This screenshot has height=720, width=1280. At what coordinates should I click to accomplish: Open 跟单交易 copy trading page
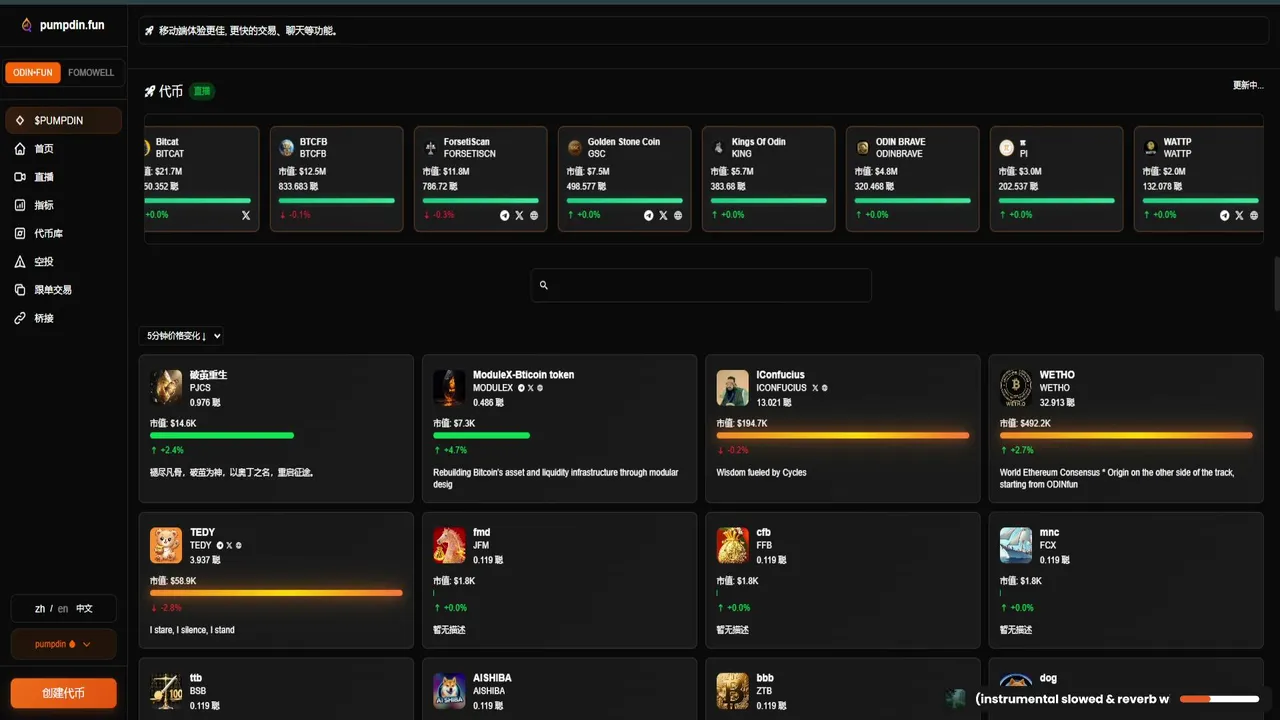[64, 290]
